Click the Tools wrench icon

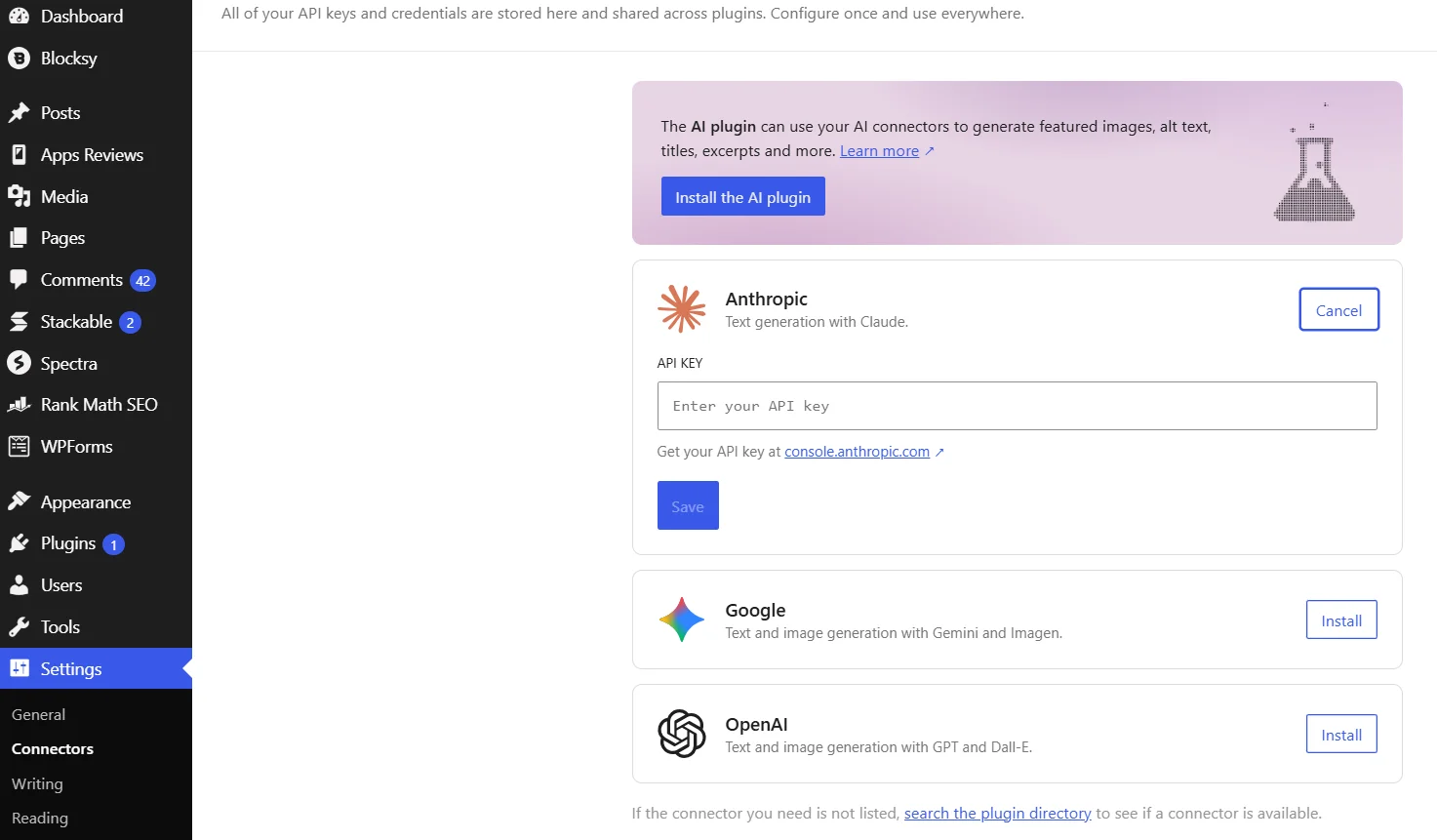(x=19, y=627)
